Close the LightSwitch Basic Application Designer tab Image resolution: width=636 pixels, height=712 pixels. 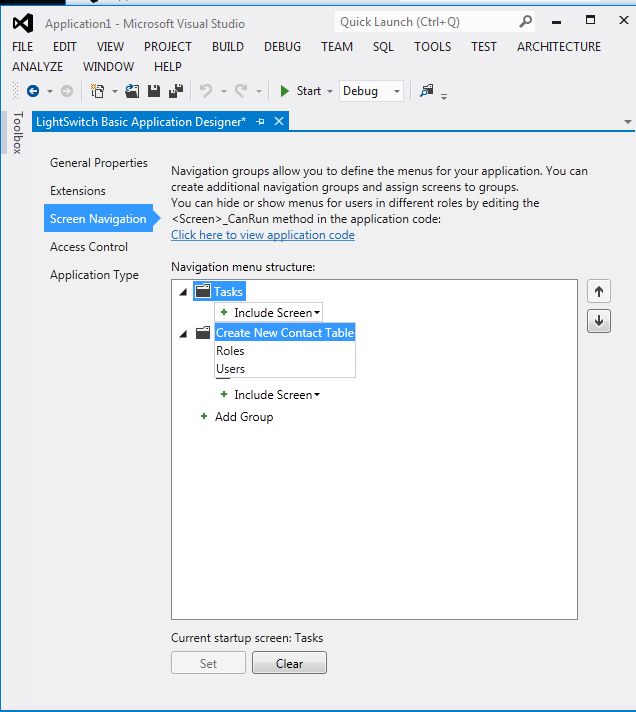279,121
